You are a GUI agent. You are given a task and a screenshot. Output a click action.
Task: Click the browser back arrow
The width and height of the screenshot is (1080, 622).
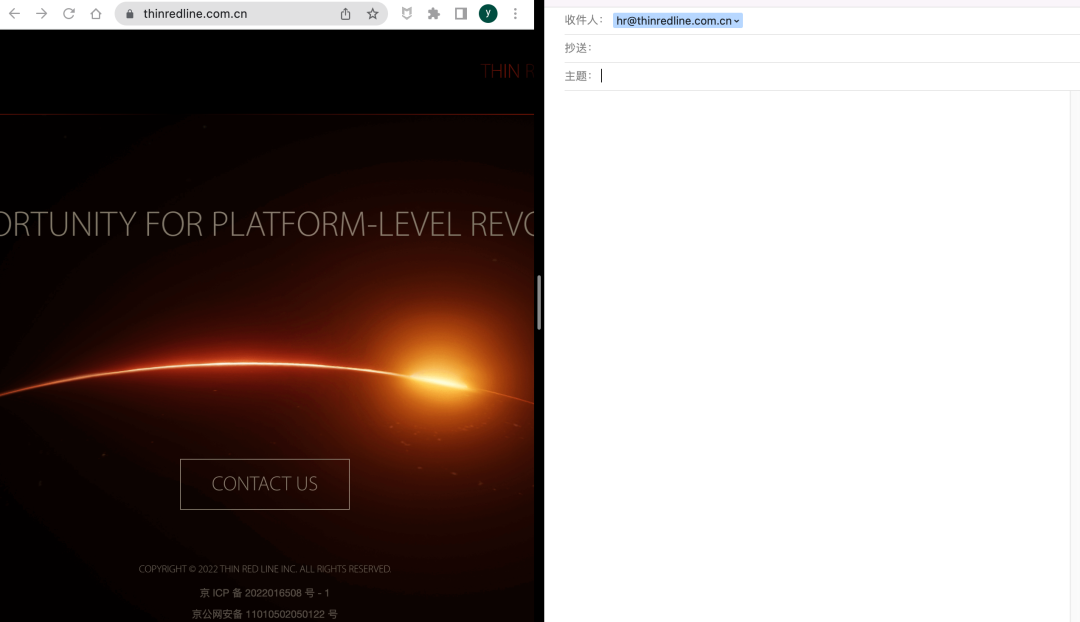coord(14,14)
